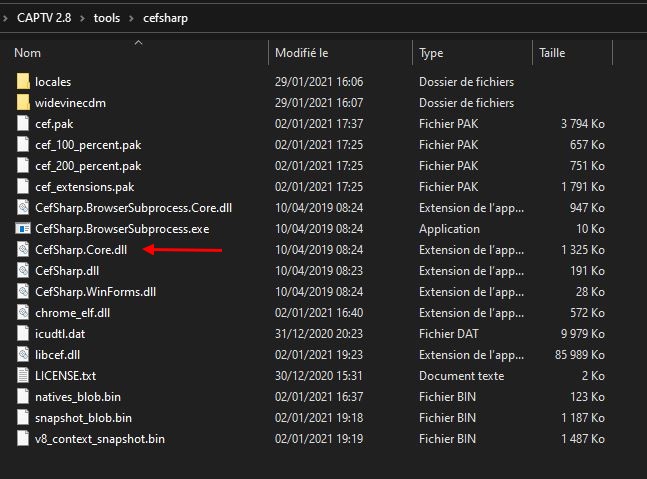Go to tools folder in breadcrumb
This screenshot has height=479, width=647.
click(107, 18)
